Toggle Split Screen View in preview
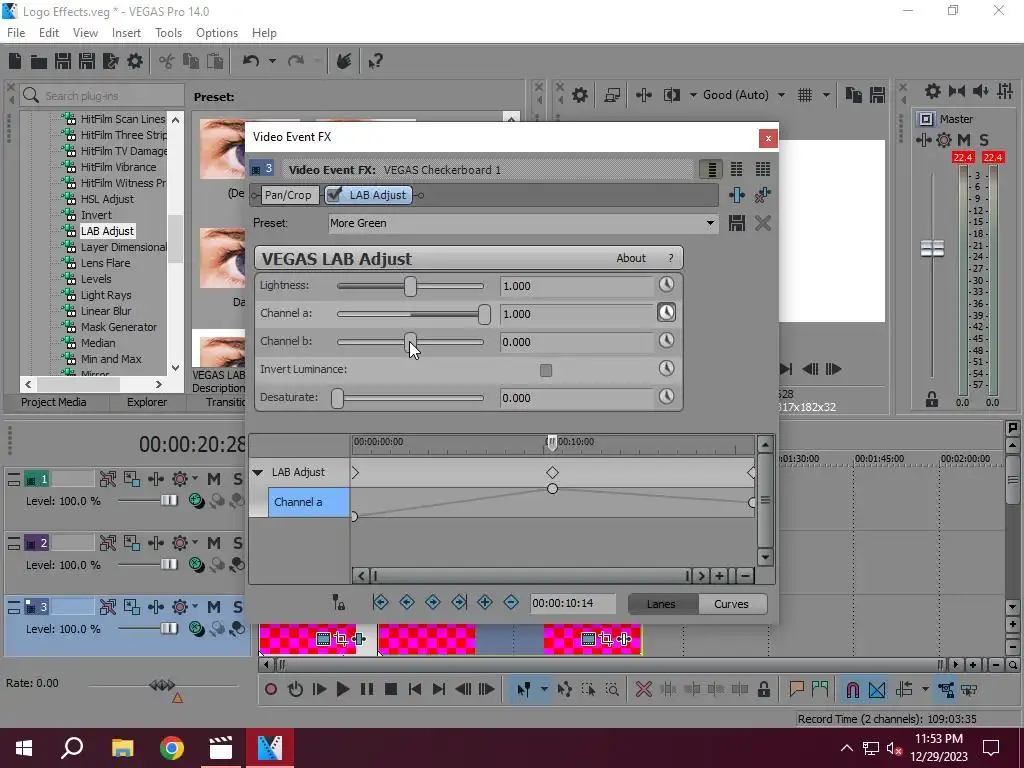The width and height of the screenshot is (1024, 768). (671, 95)
